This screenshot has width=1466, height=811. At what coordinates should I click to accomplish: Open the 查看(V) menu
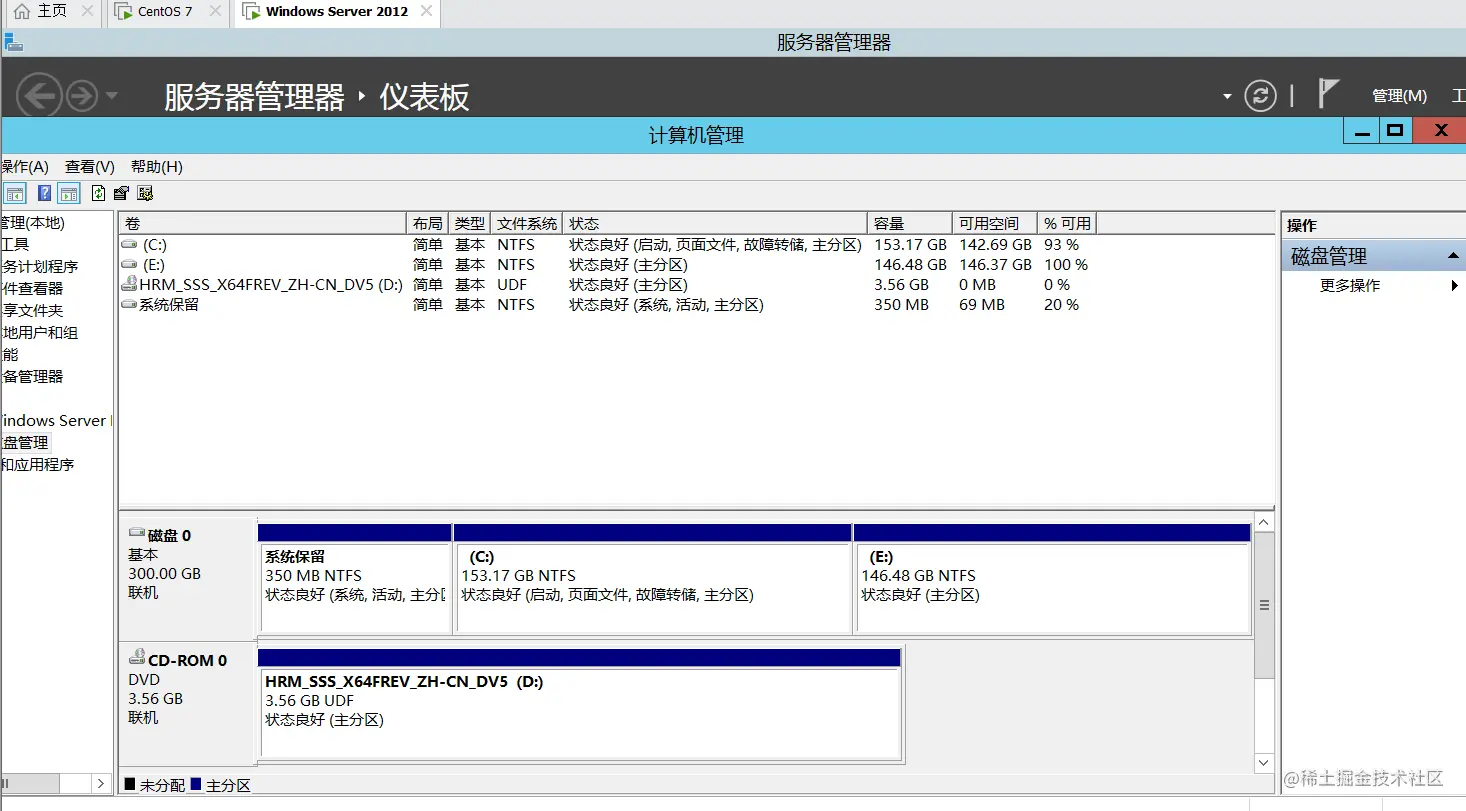(90, 167)
